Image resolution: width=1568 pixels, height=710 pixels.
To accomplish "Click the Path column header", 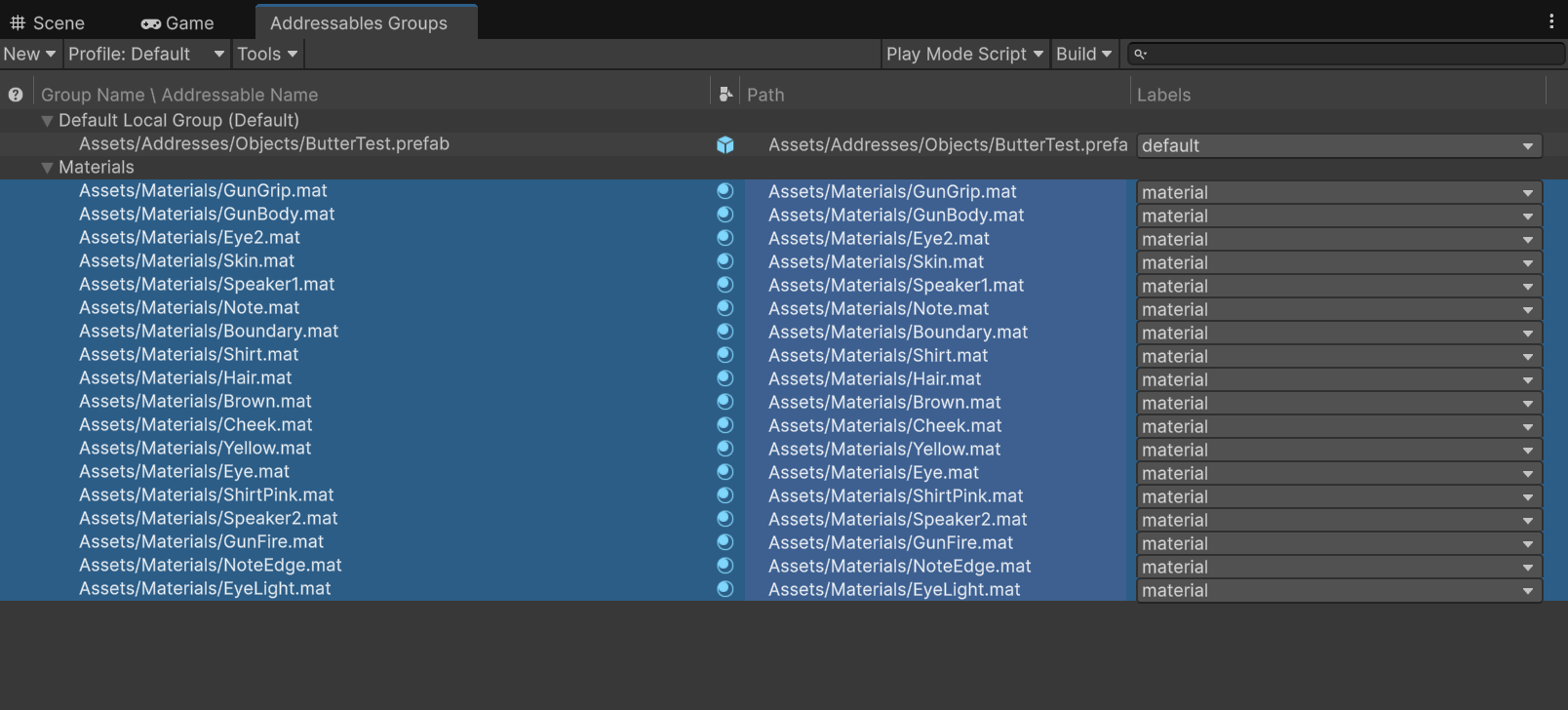I will coord(765,95).
